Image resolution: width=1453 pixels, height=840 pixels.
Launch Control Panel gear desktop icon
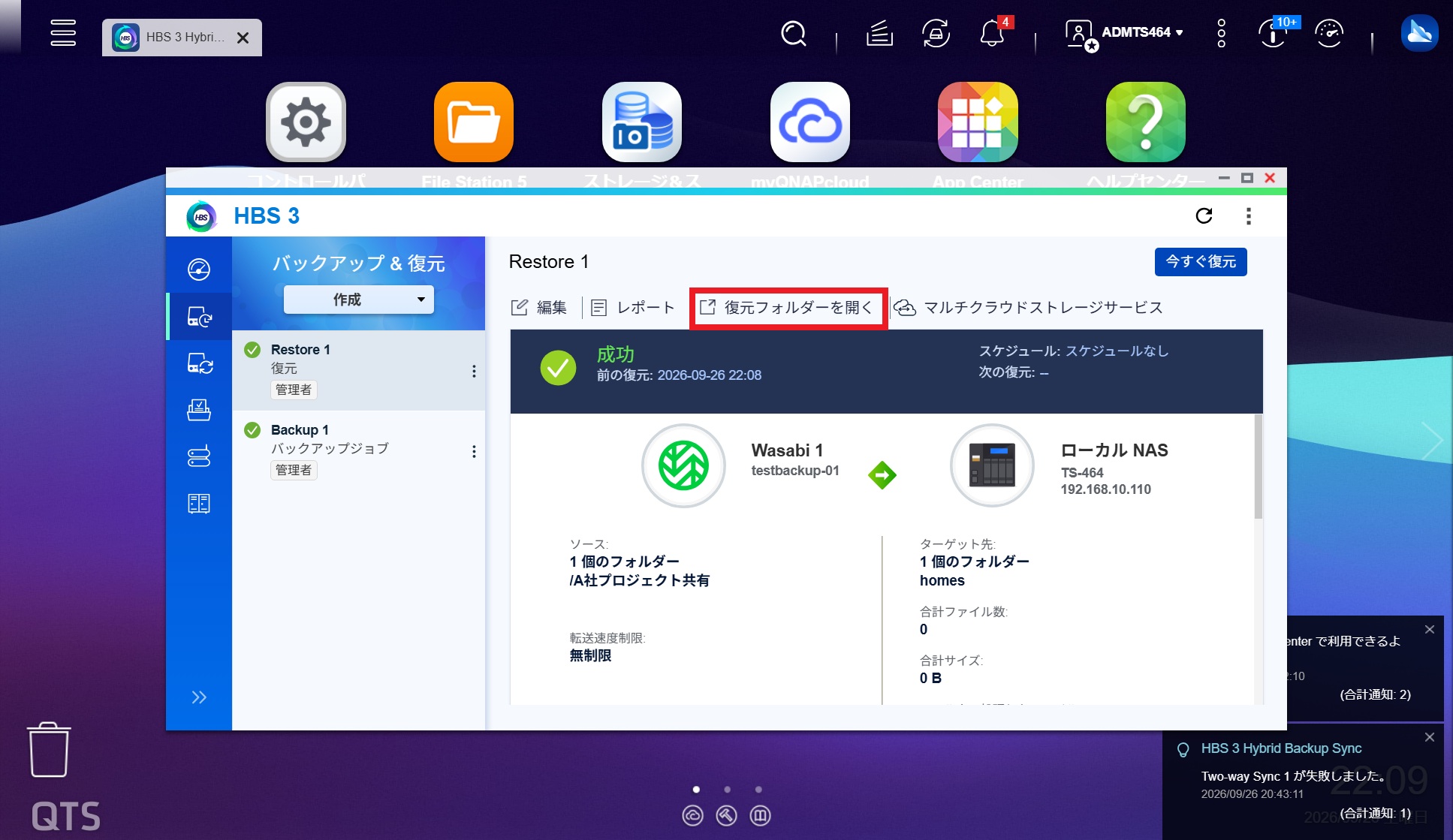pos(306,122)
